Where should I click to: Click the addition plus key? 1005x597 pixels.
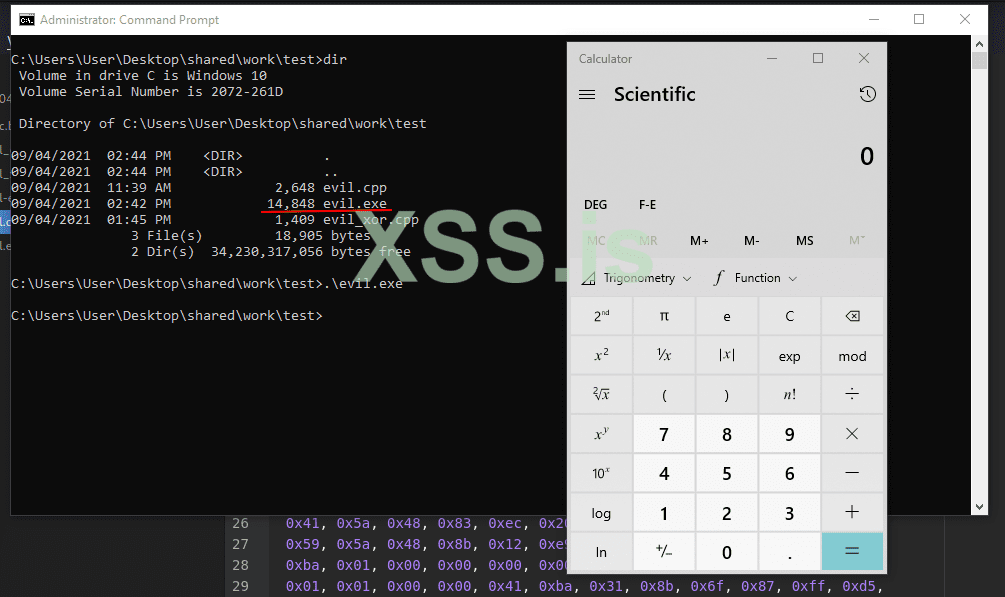pyautogui.click(x=852, y=512)
